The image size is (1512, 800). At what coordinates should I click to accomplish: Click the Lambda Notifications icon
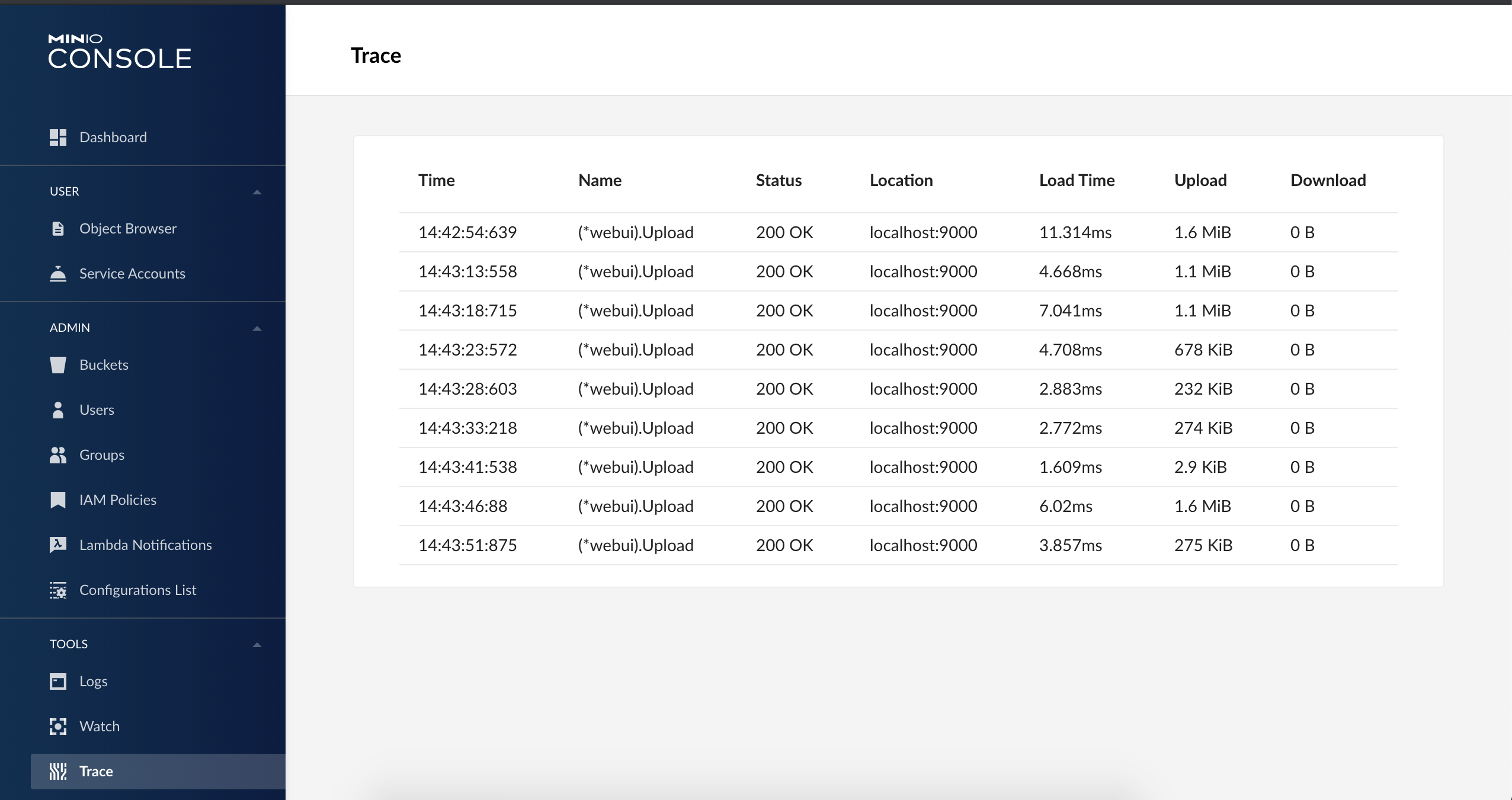[x=58, y=545]
